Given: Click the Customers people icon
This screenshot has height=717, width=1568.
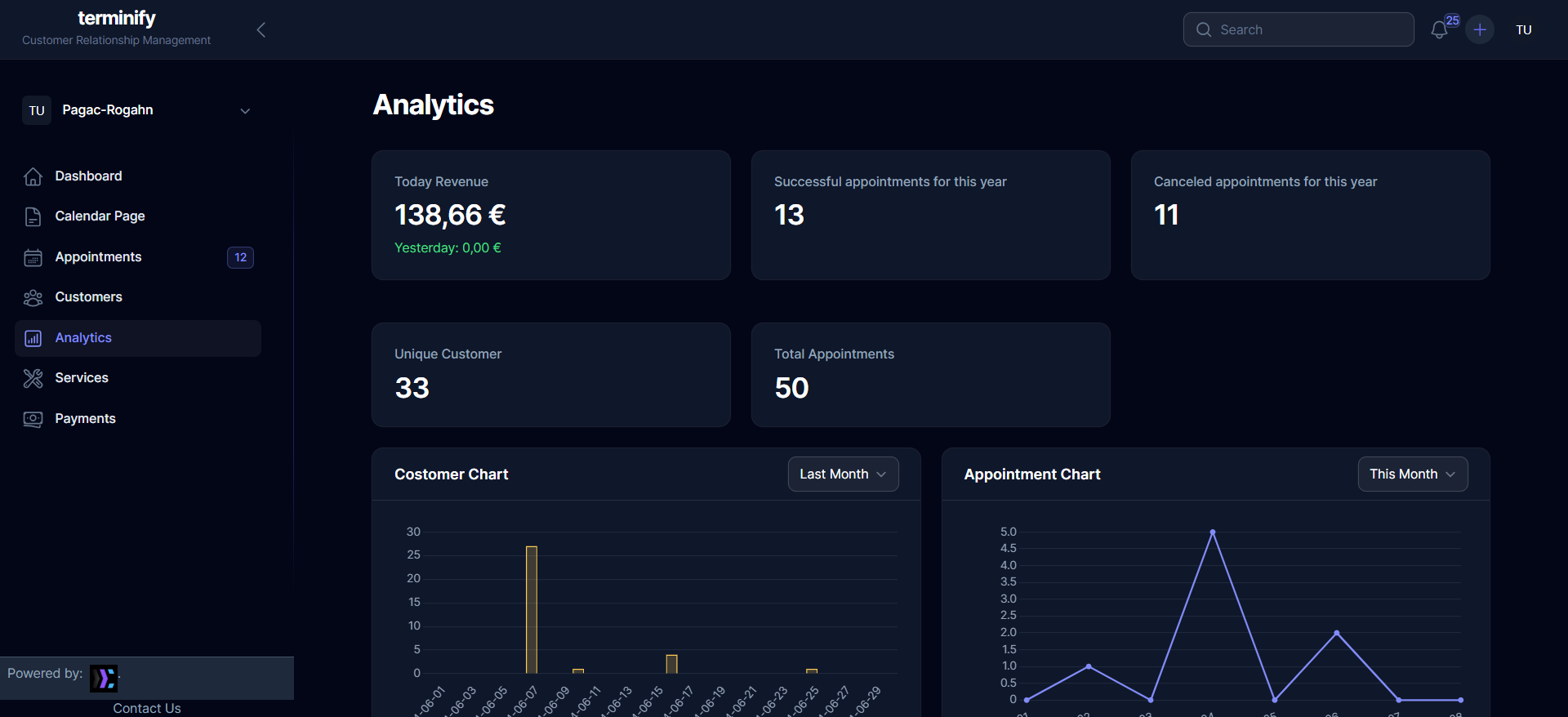Looking at the screenshot, I should point(33,297).
